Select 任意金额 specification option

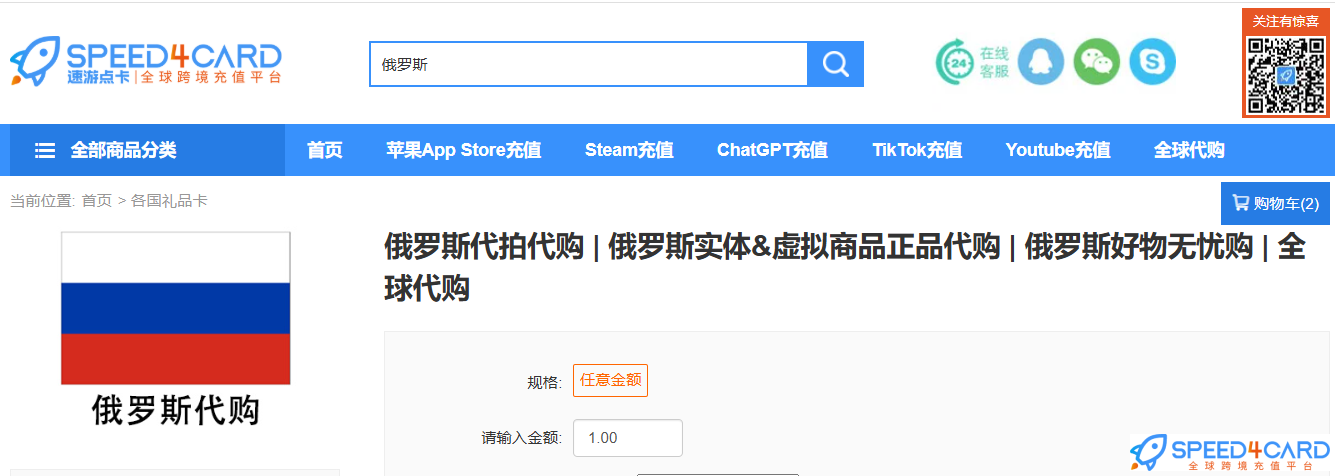coord(610,380)
